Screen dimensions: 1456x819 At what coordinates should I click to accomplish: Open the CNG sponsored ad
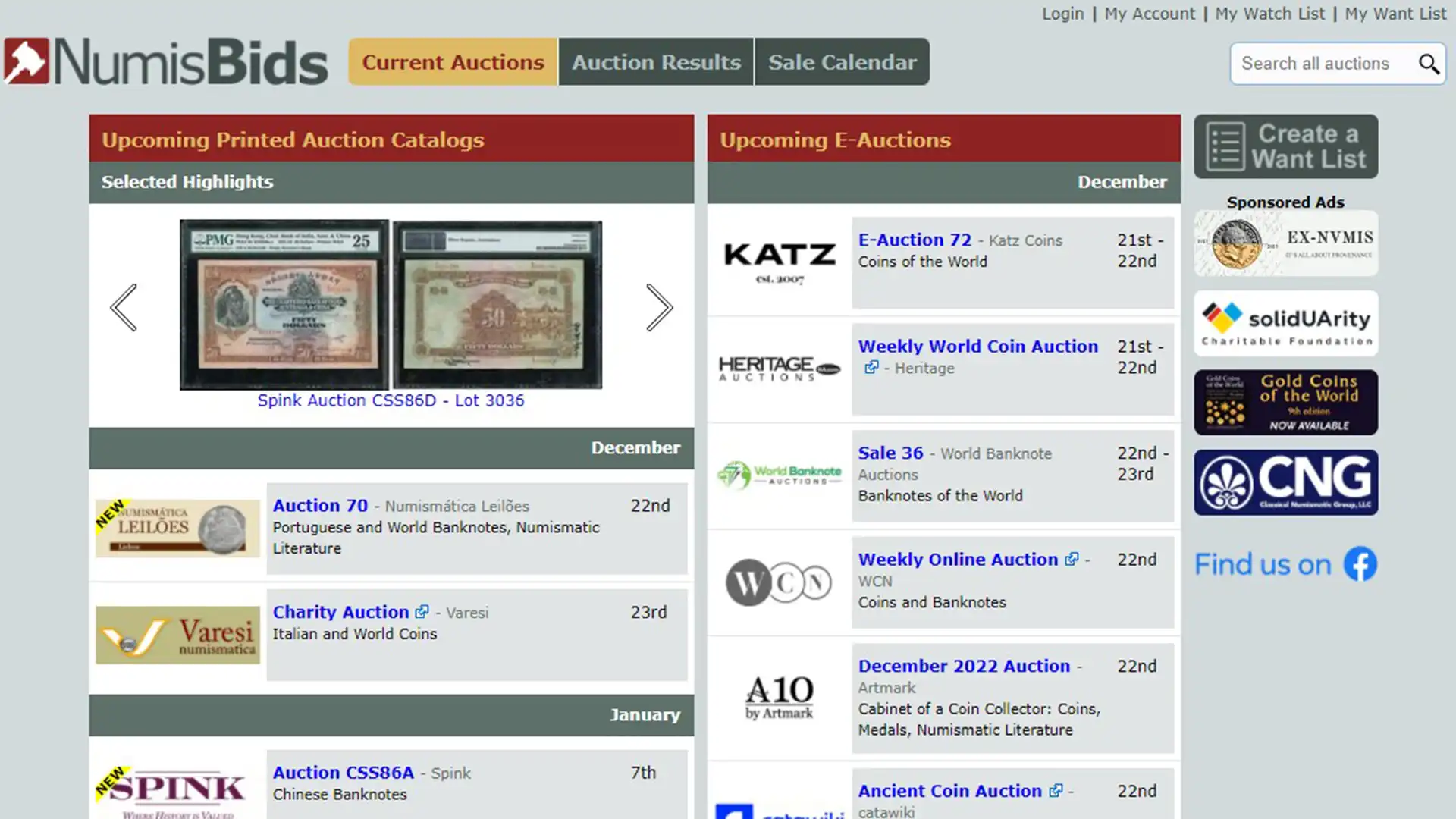[x=1286, y=483]
